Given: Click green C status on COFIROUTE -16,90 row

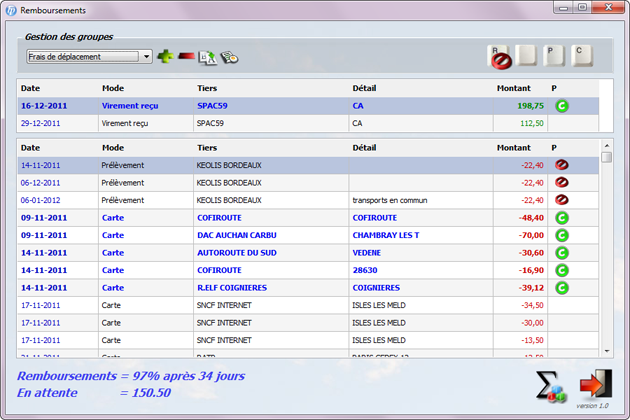Looking at the screenshot, I should coord(562,270).
